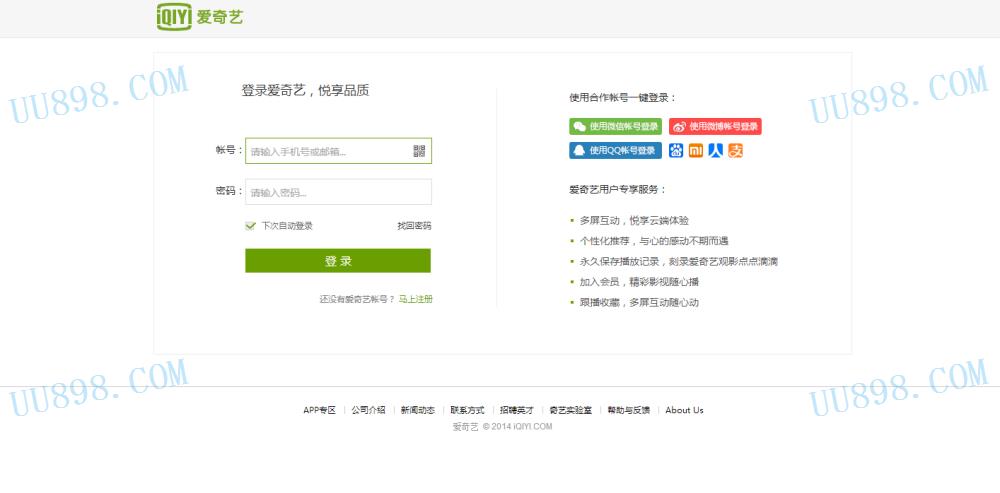This screenshot has height=493, width=1000.
Task: Log in with Xiaomi orange icon
Action: pos(695,151)
